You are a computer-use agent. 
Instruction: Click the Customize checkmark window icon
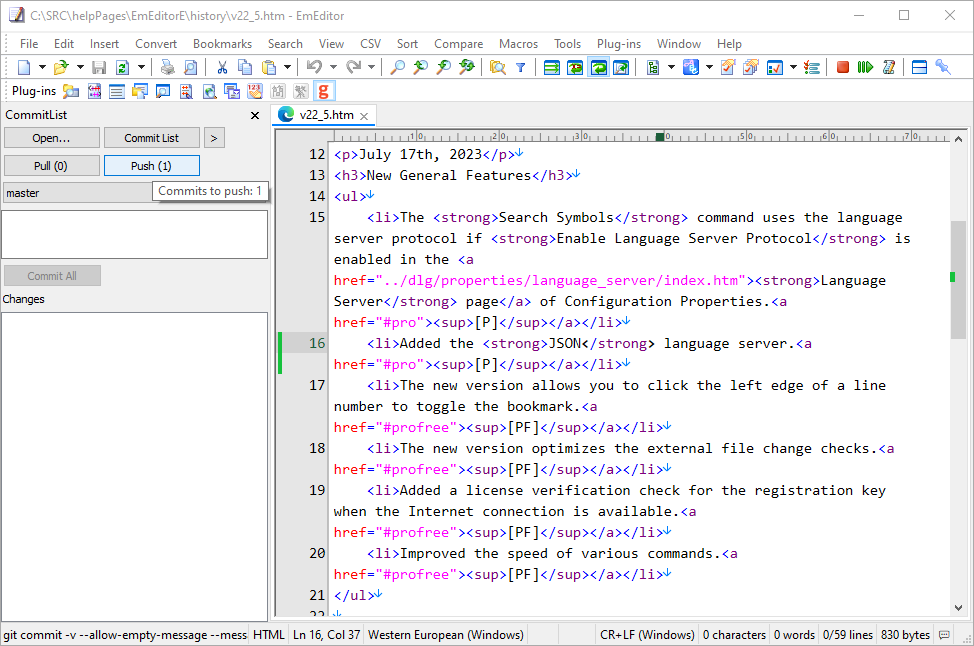pos(775,67)
